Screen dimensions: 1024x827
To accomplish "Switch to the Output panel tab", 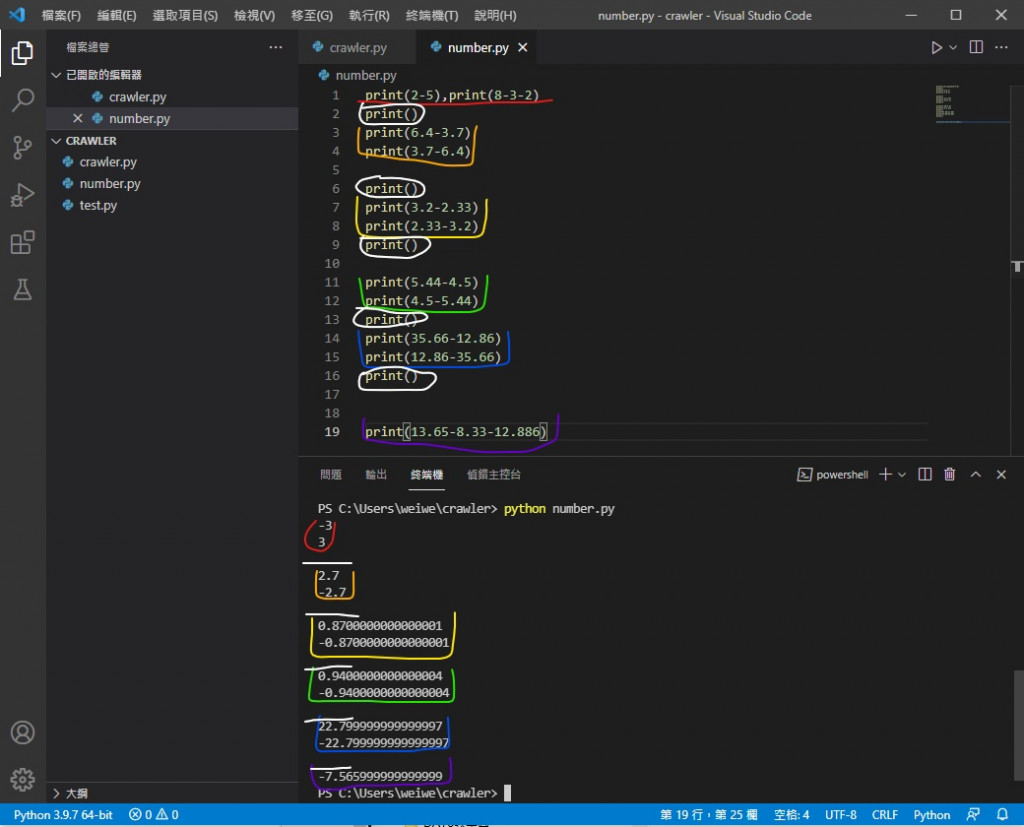I will pyautogui.click(x=376, y=475).
